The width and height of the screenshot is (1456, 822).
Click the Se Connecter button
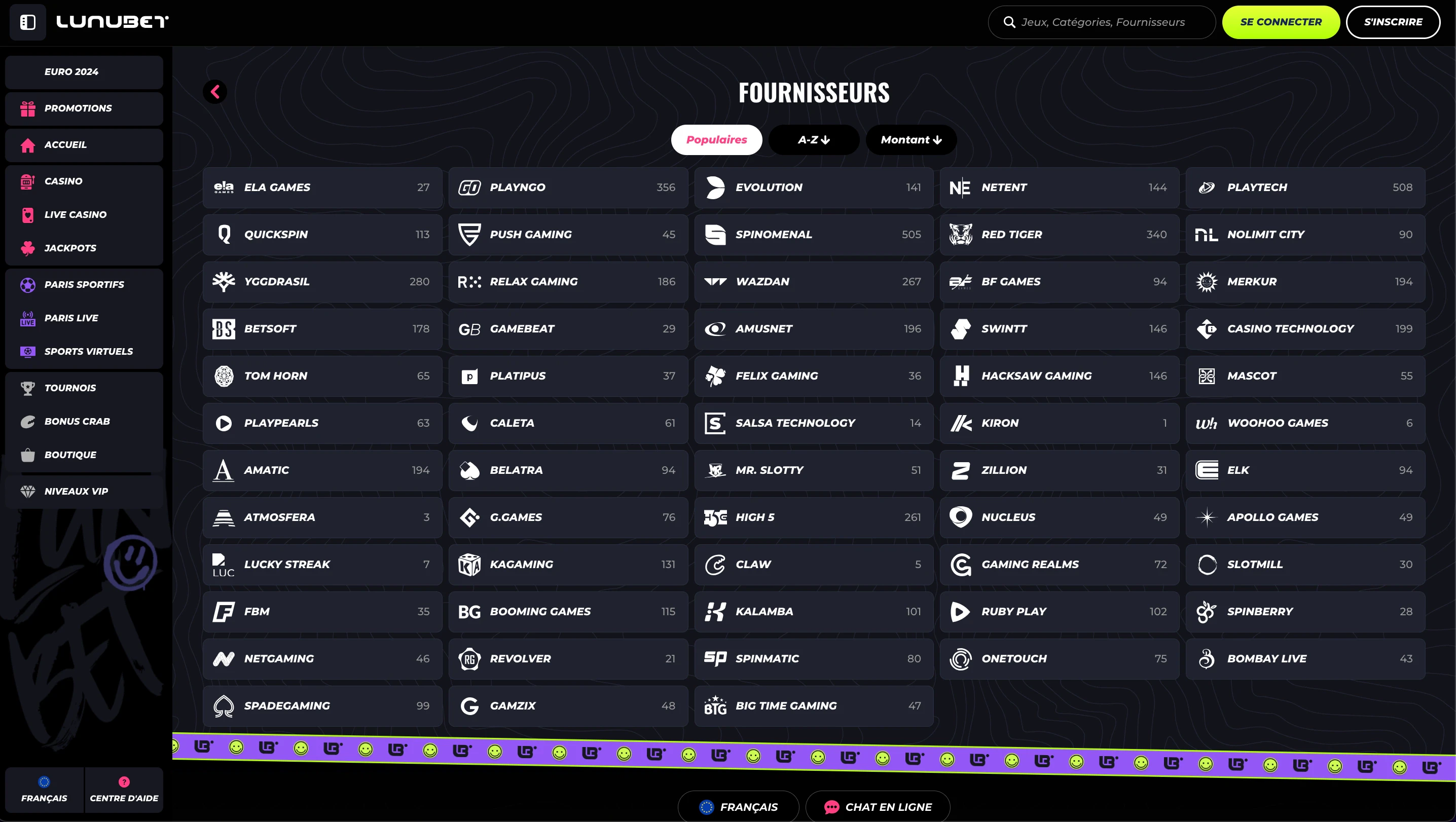[1281, 22]
